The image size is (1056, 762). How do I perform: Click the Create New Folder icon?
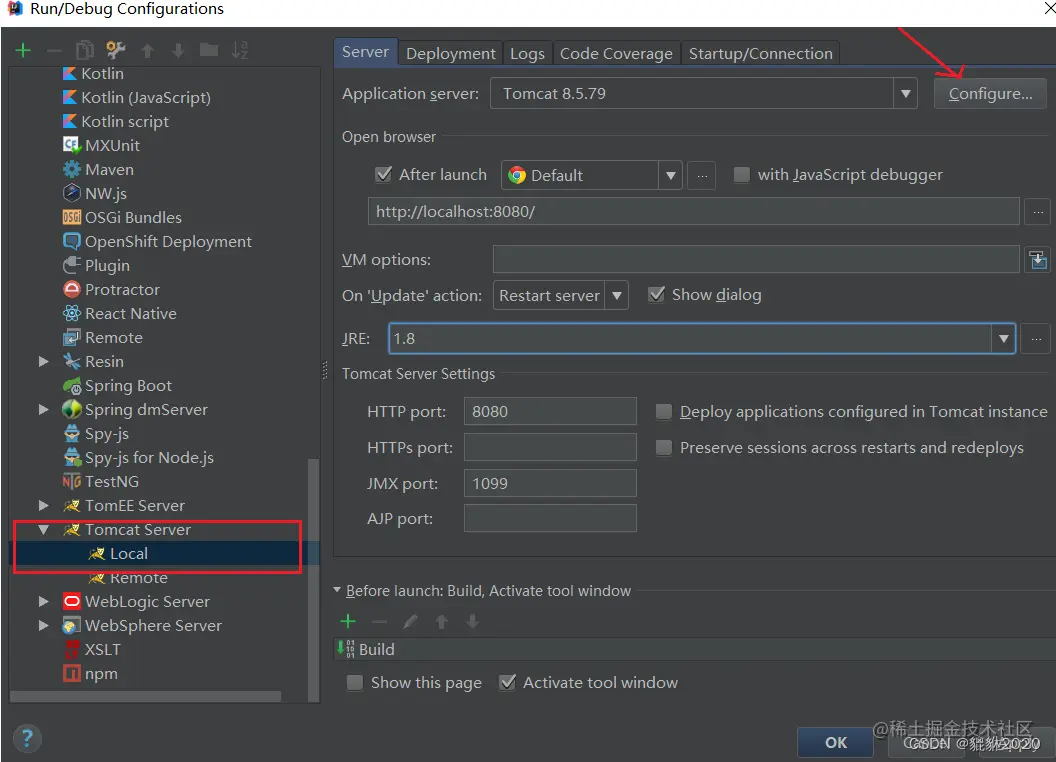coord(209,50)
